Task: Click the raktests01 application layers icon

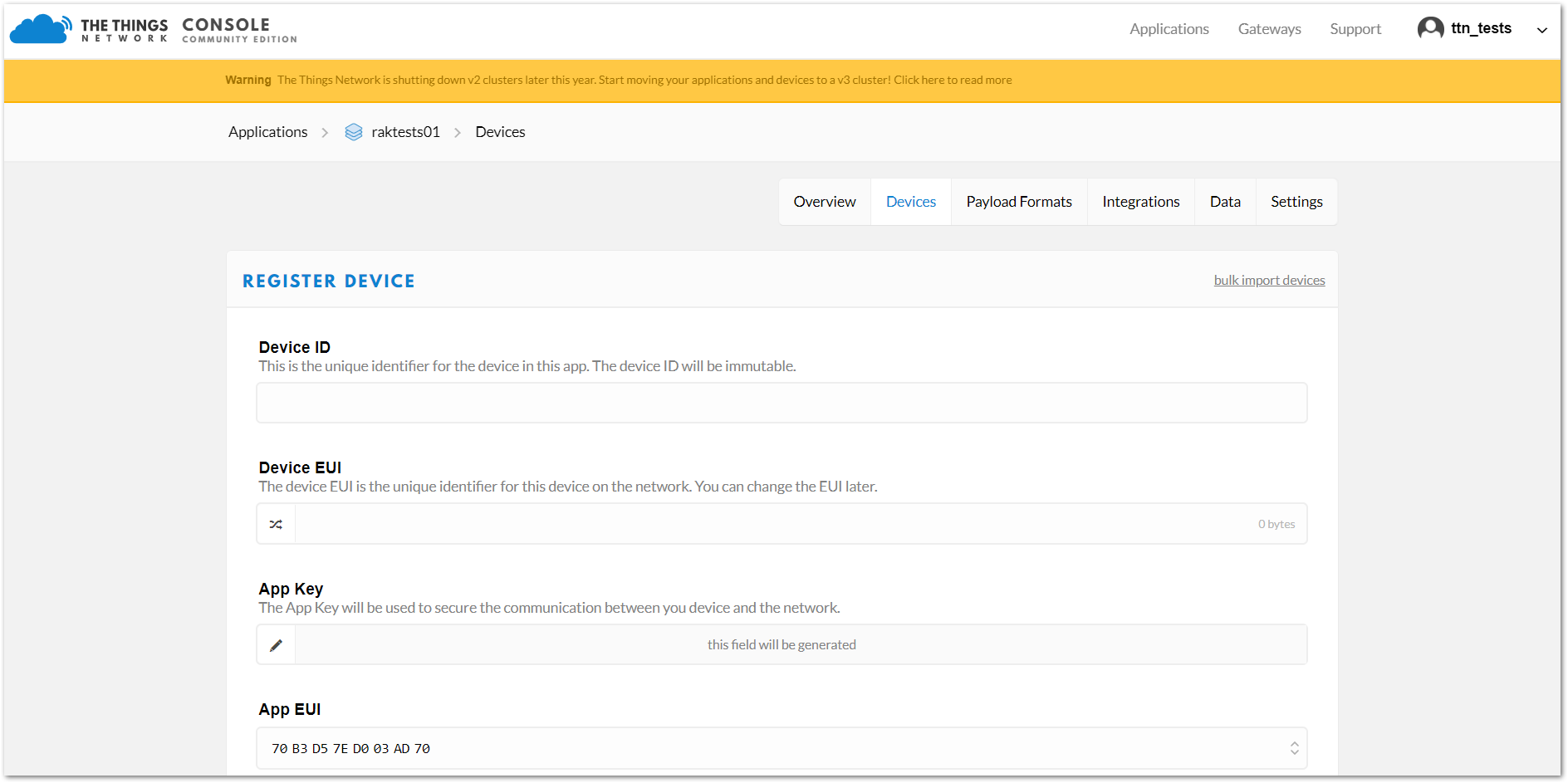Action: [x=354, y=132]
